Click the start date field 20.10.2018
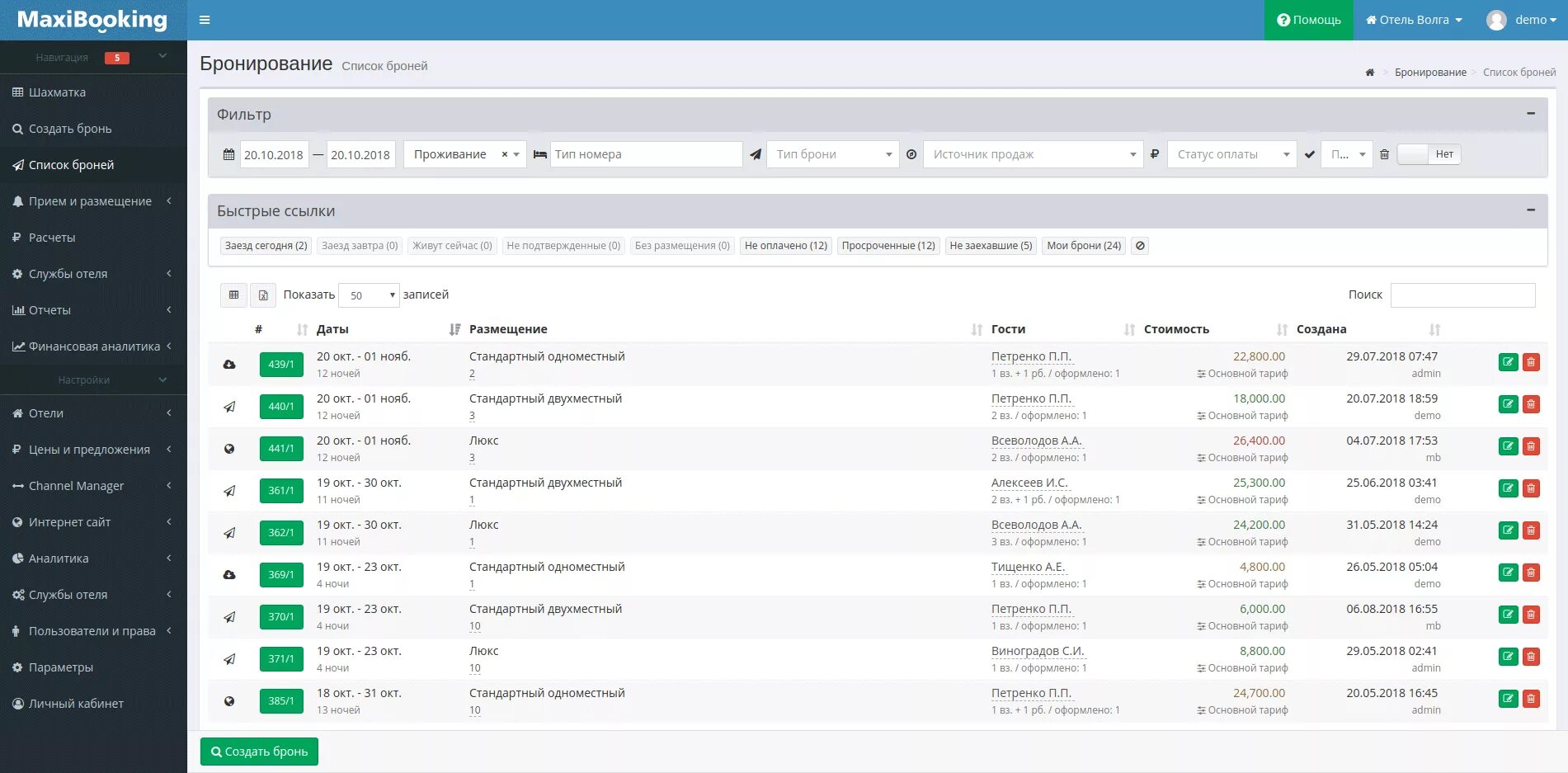Screen dimensions: 1568x773 coord(274,154)
